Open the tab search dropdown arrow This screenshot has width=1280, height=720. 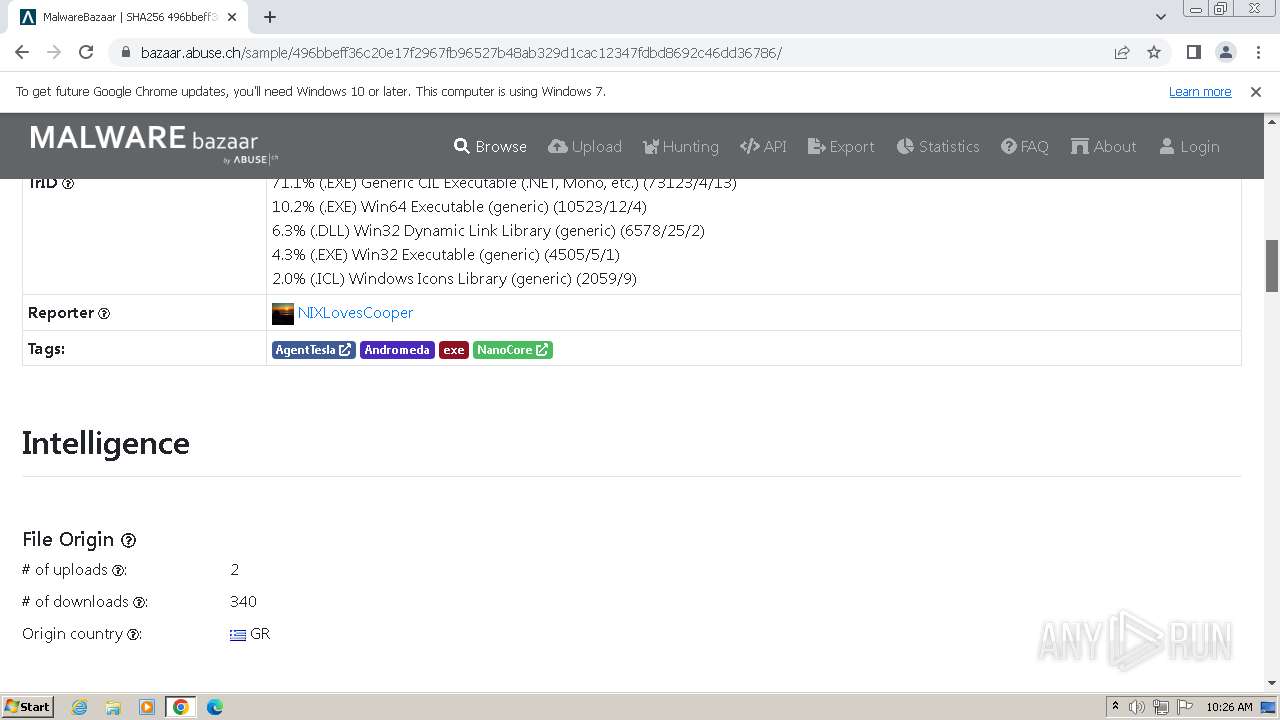tap(1160, 17)
